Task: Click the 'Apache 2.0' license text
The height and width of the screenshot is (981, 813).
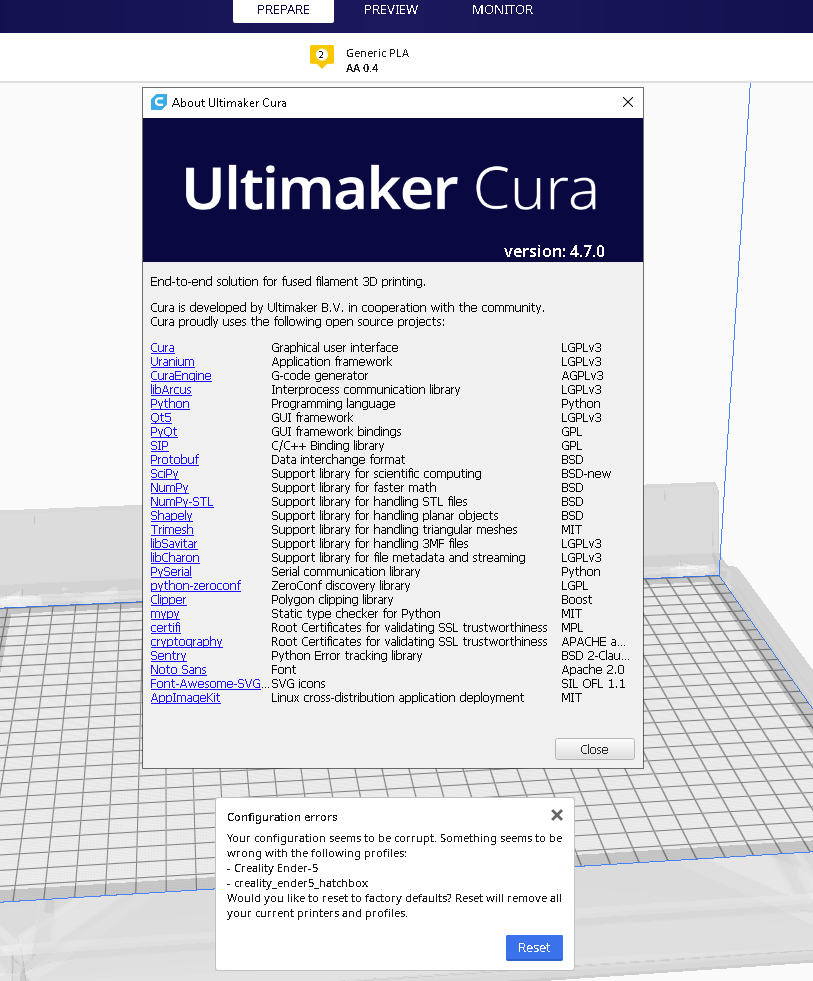Action: coord(593,669)
